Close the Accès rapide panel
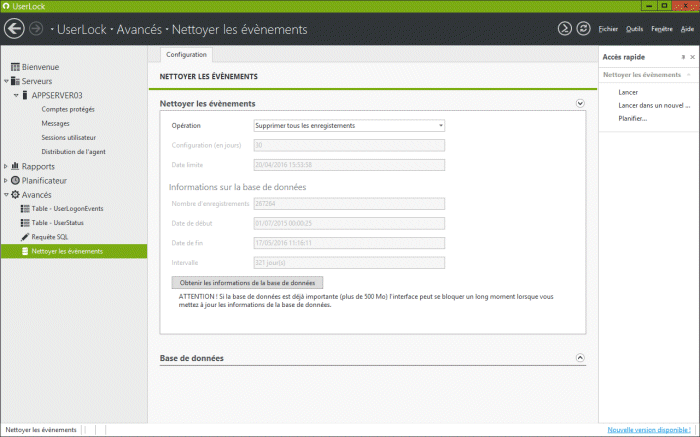Image resolution: width=700 pixels, height=437 pixels. pyautogui.click(x=692, y=57)
